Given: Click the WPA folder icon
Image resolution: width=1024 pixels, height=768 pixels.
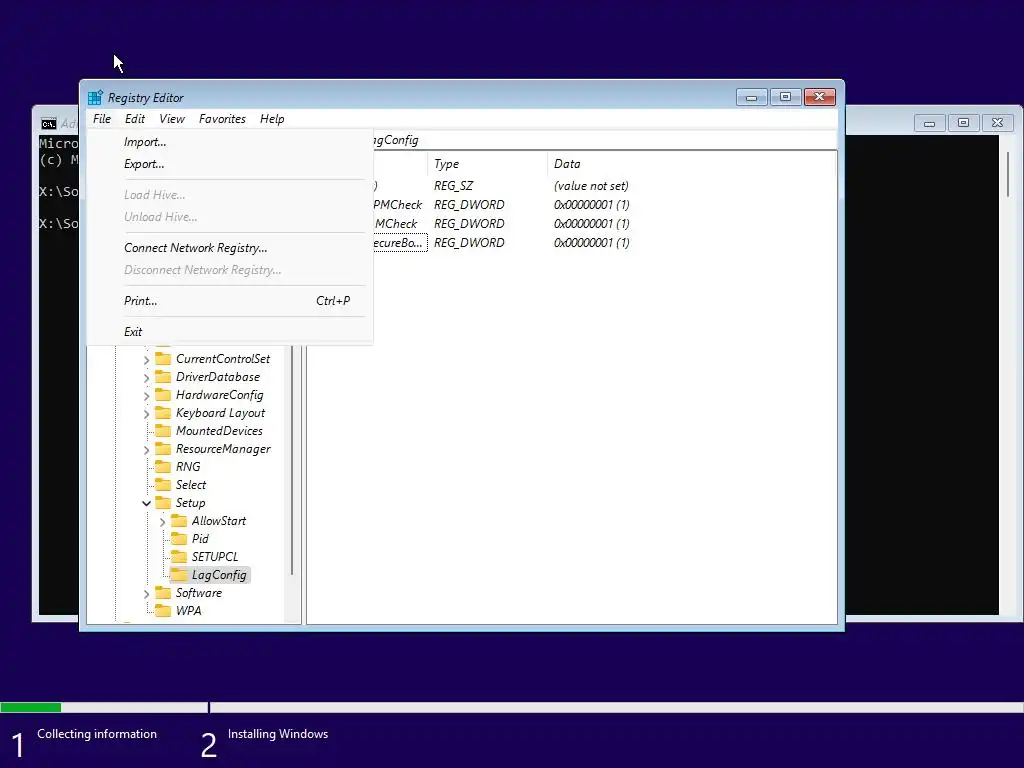Looking at the screenshot, I should pos(163,611).
